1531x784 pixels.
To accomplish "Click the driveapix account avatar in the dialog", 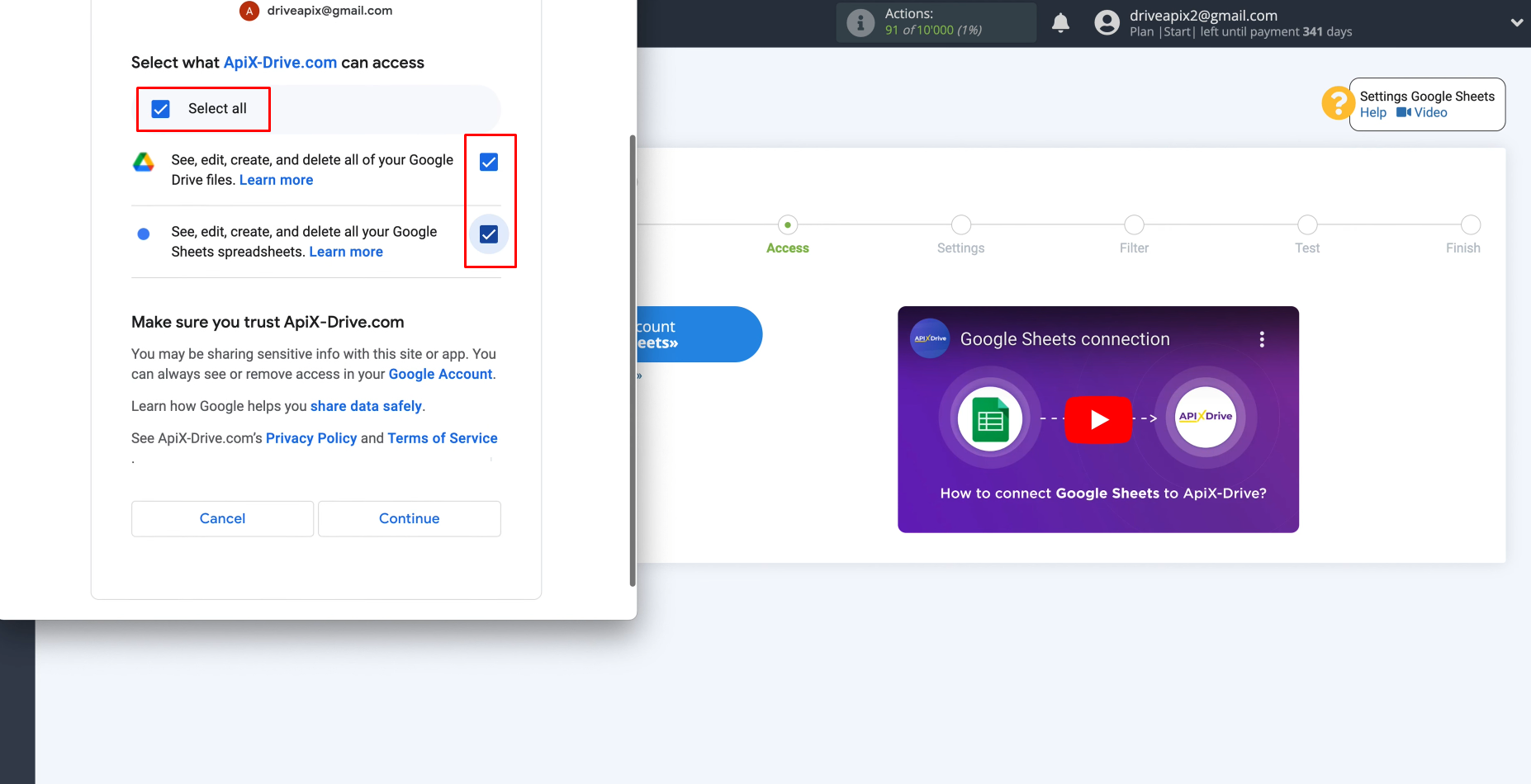I will [x=248, y=11].
